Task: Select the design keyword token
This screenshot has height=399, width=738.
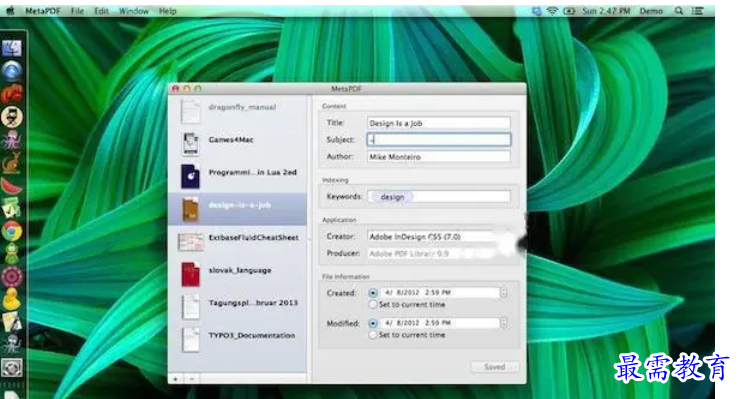Action: [392, 197]
